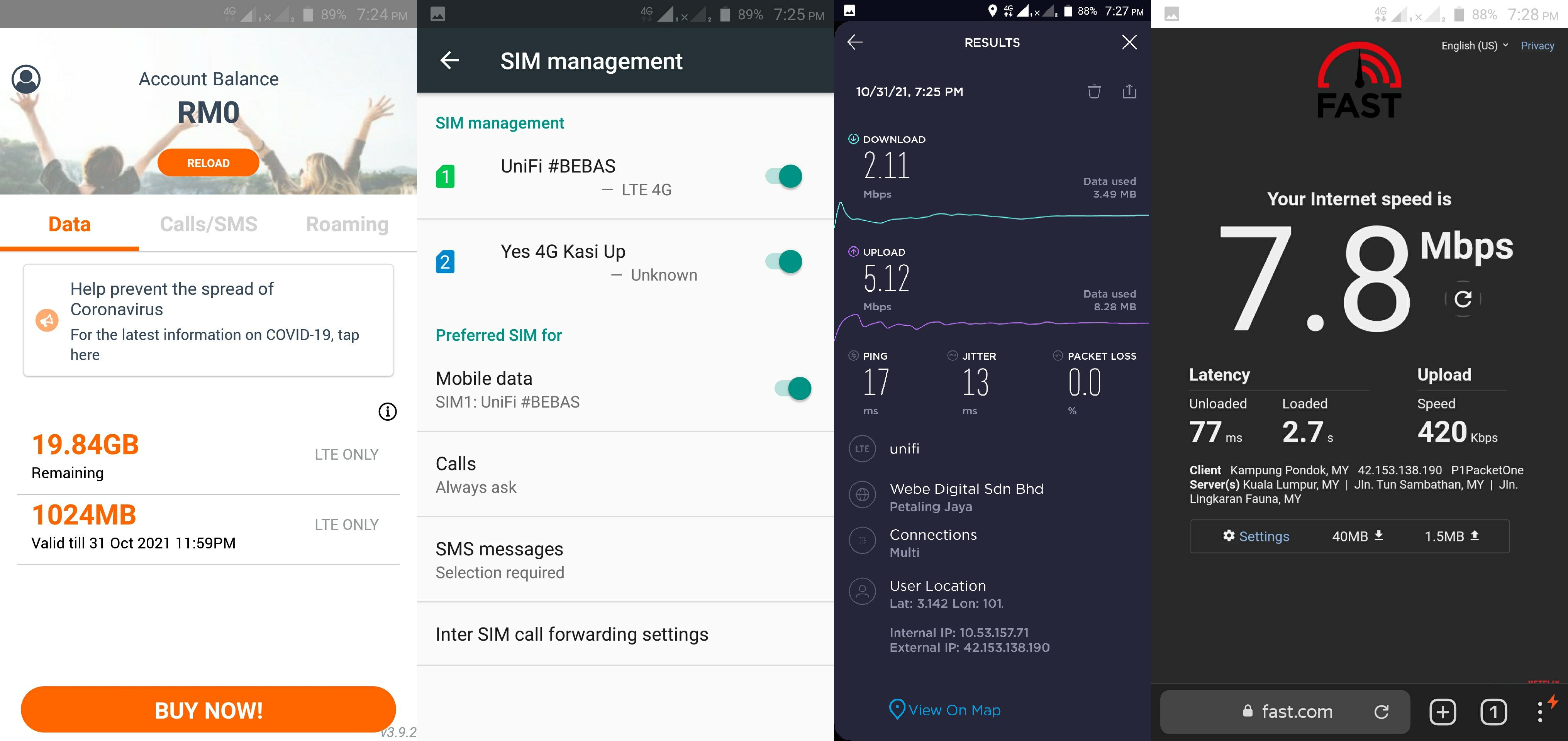
Task: Open a new browser tab
Action: click(1443, 712)
